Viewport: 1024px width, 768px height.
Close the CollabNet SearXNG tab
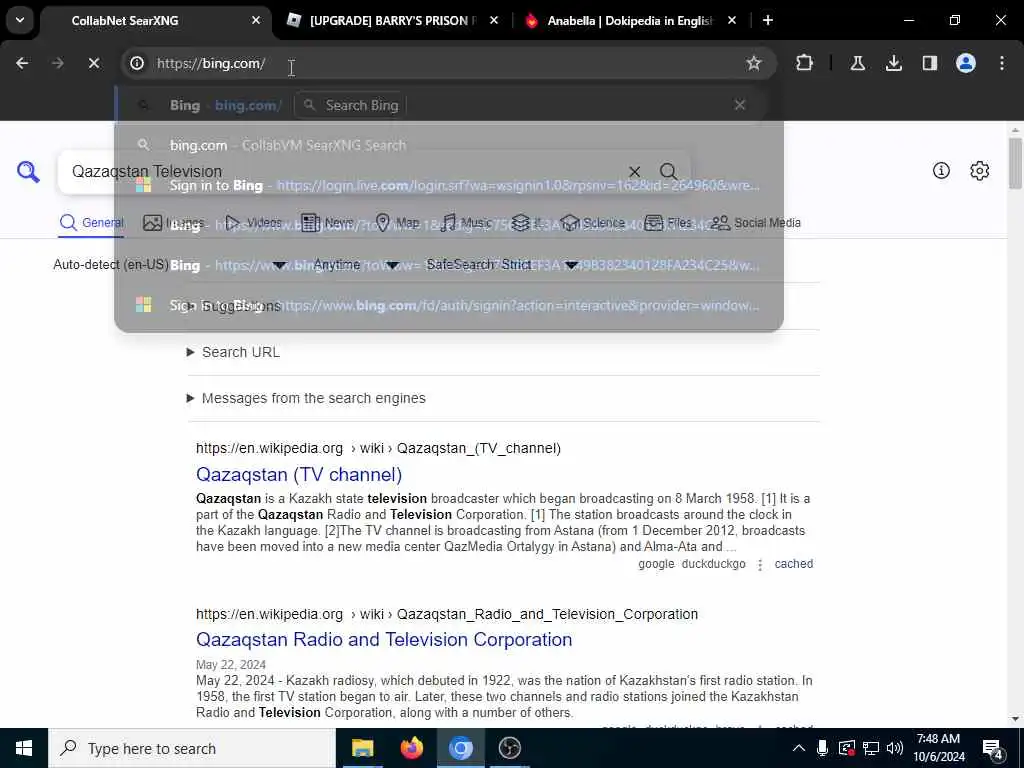[256, 20]
